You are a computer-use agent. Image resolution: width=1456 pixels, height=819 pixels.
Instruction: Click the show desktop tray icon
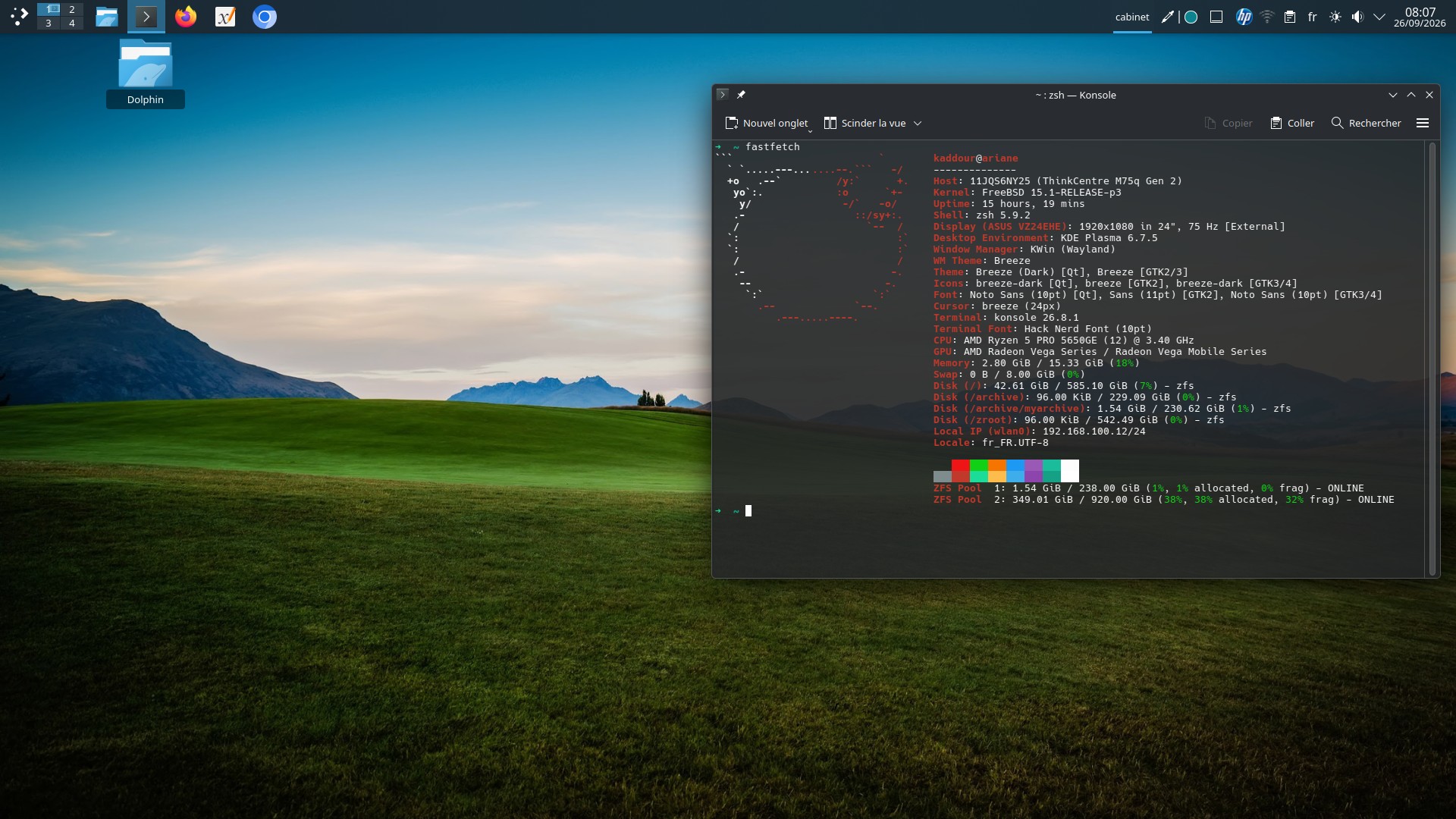click(1216, 17)
